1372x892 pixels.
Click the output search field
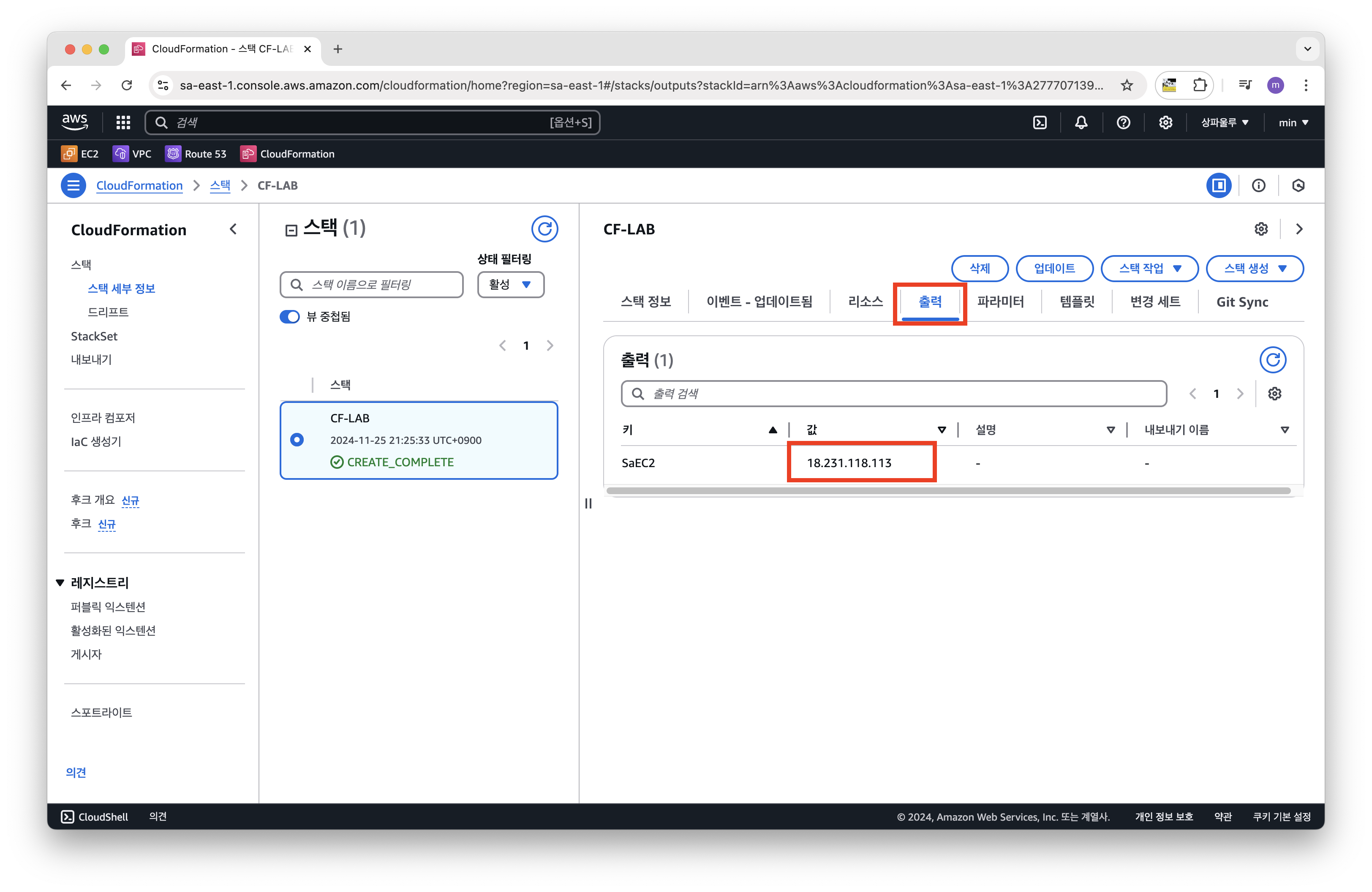[x=893, y=394]
